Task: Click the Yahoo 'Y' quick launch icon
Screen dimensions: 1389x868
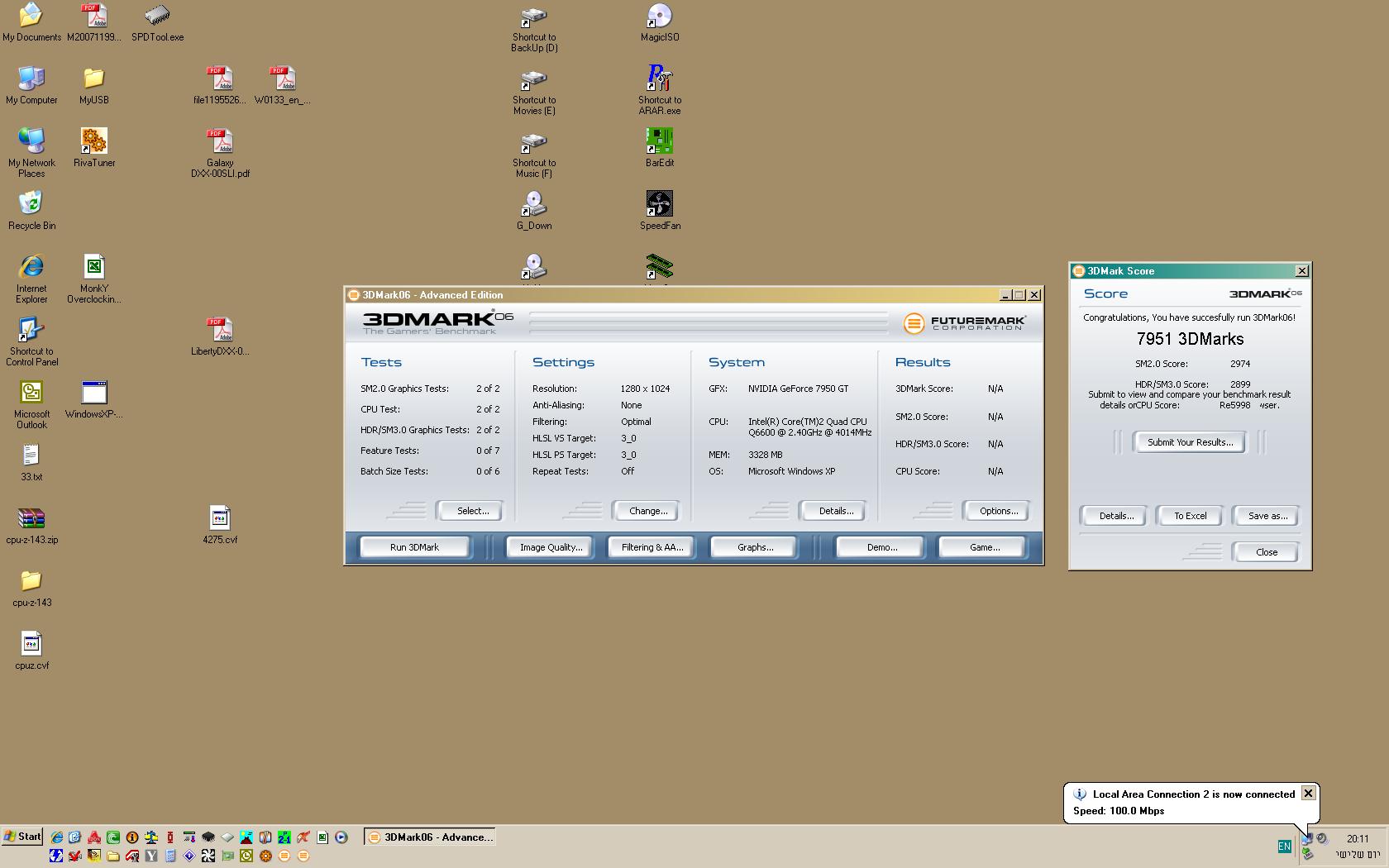Action: tap(151, 856)
